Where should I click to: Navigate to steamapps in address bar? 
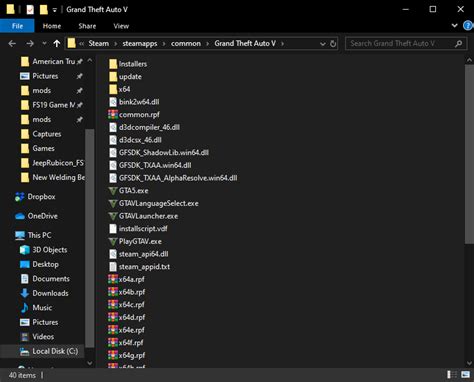[x=140, y=44]
